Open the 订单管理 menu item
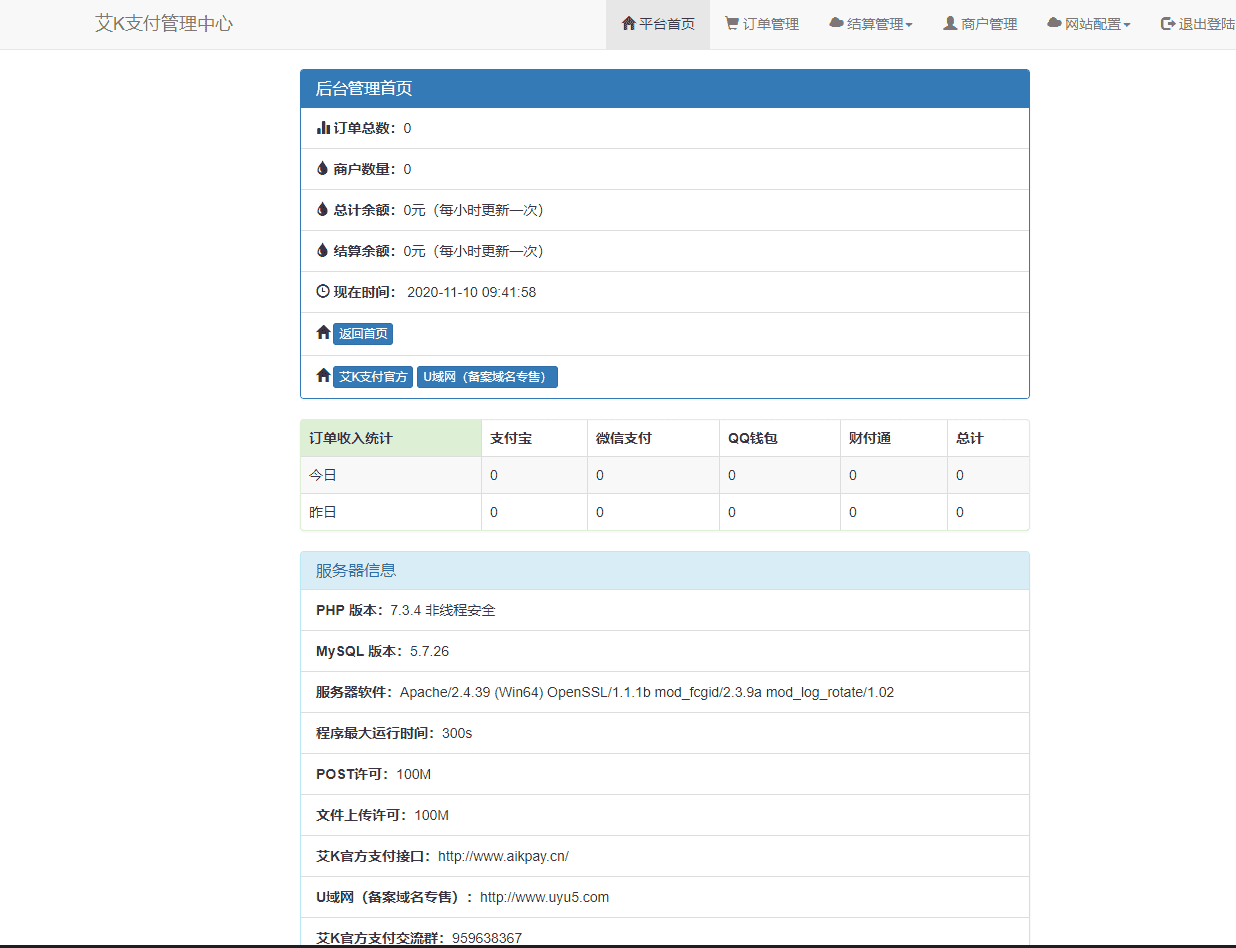This screenshot has width=1236, height=948. pos(762,24)
